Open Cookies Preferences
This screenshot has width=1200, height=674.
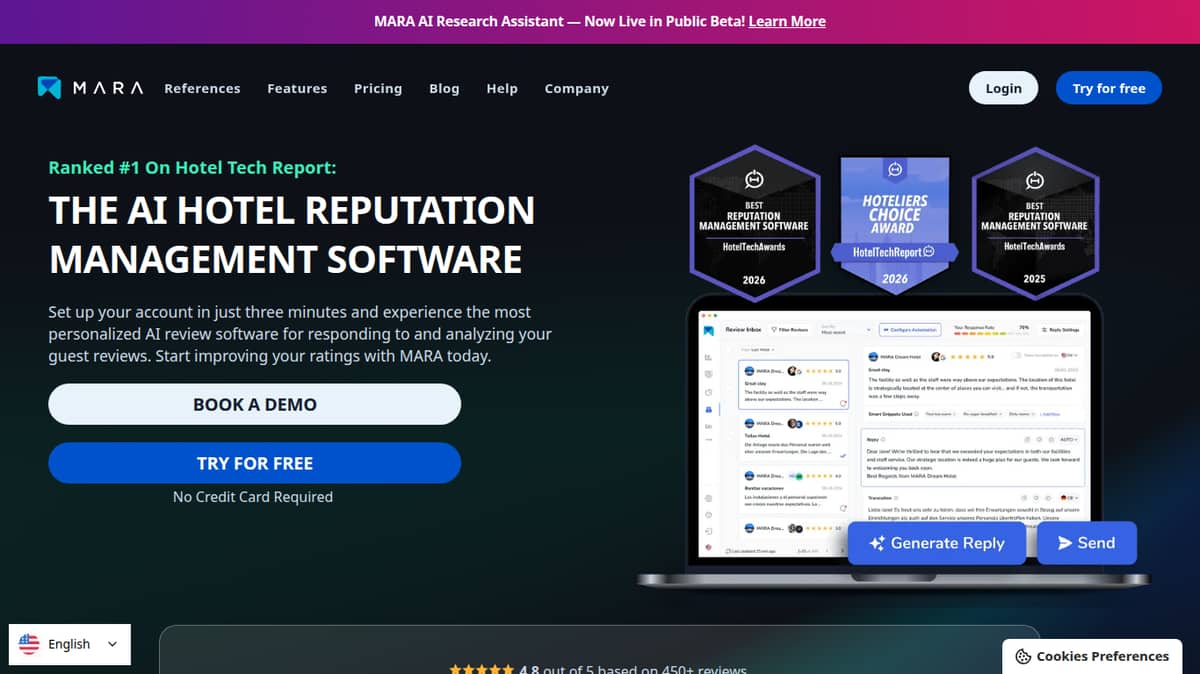[x=1092, y=656]
